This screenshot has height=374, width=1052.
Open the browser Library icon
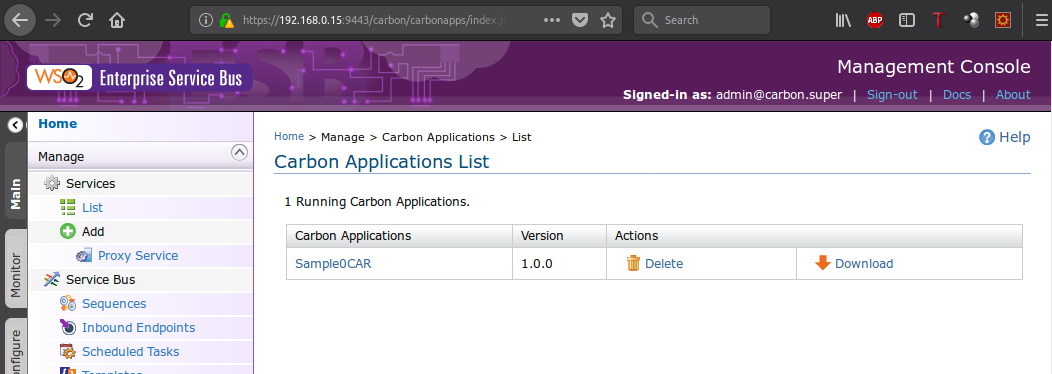coord(843,20)
